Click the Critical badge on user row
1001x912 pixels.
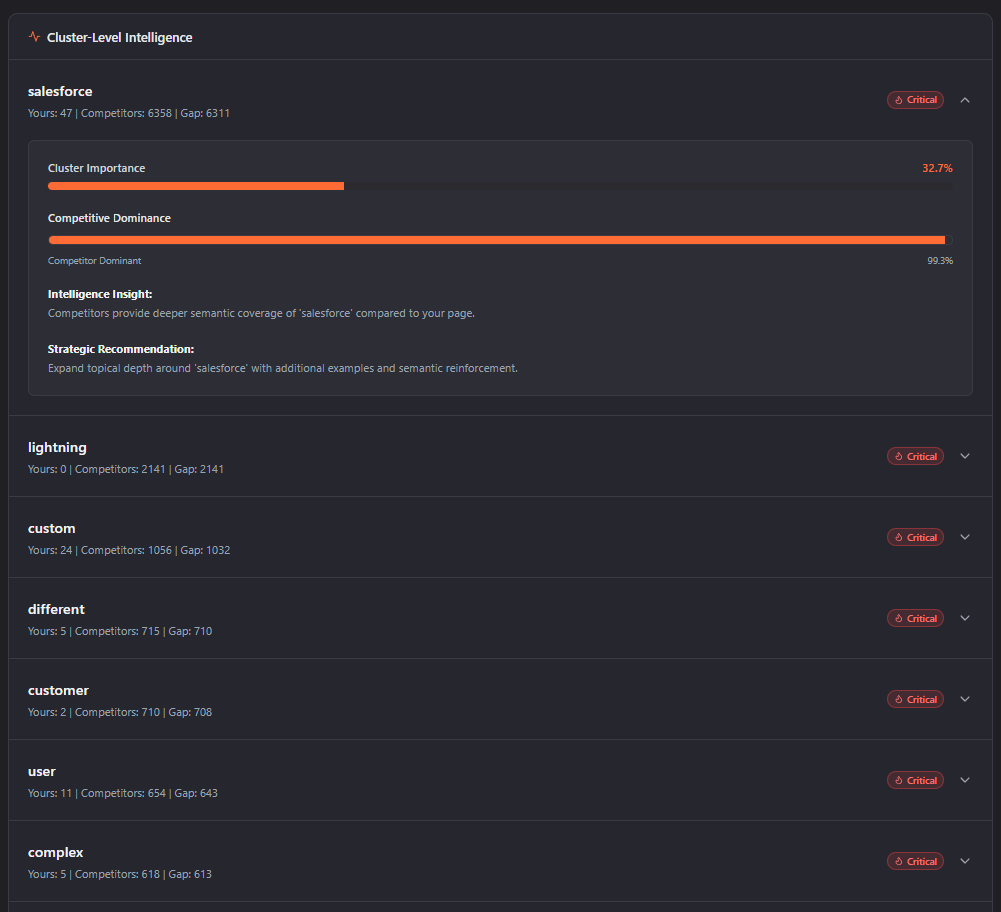pyautogui.click(x=915, y=780)
